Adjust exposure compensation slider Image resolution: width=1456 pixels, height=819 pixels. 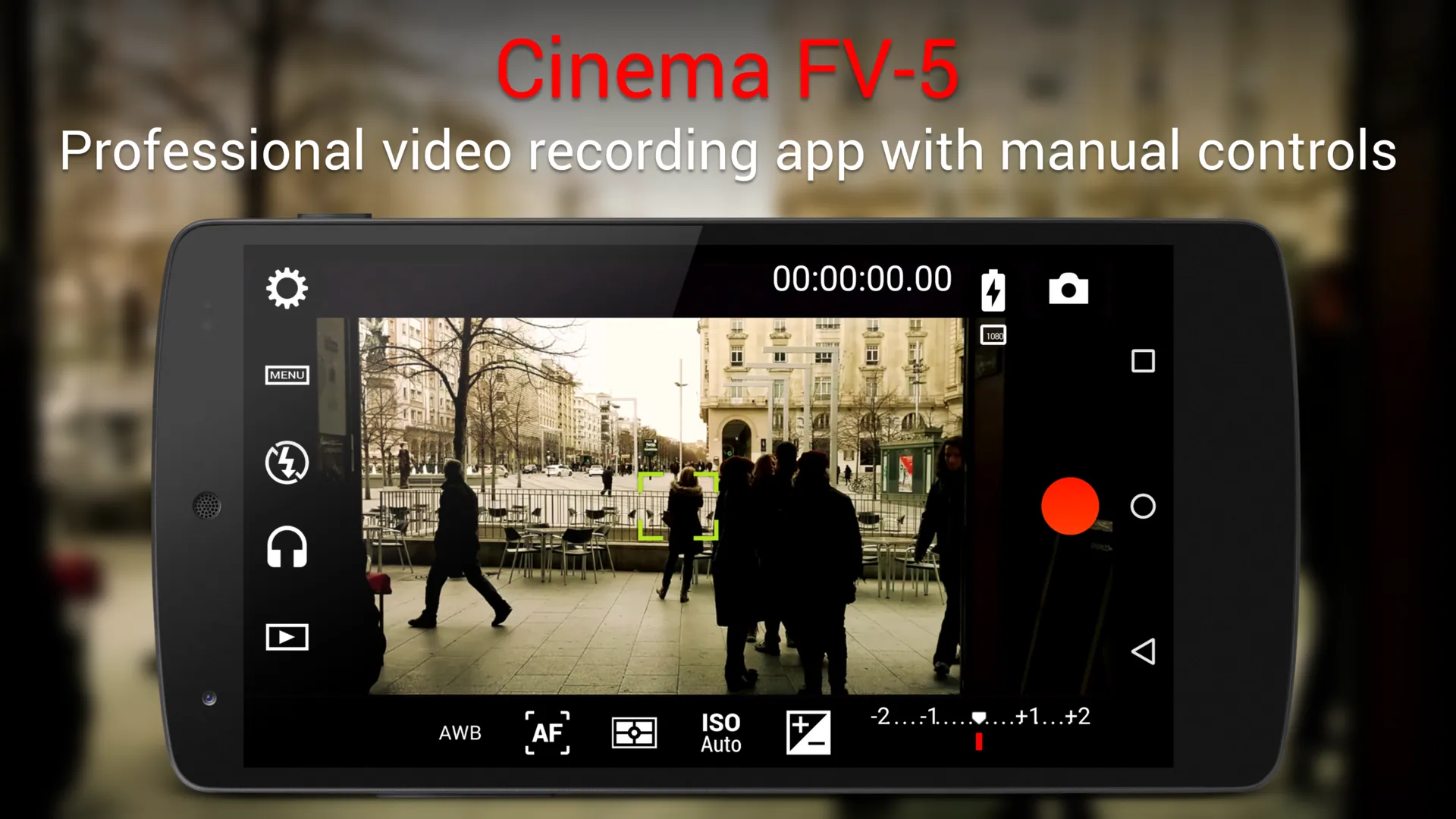pyautogui.click(x=979, y=719)
